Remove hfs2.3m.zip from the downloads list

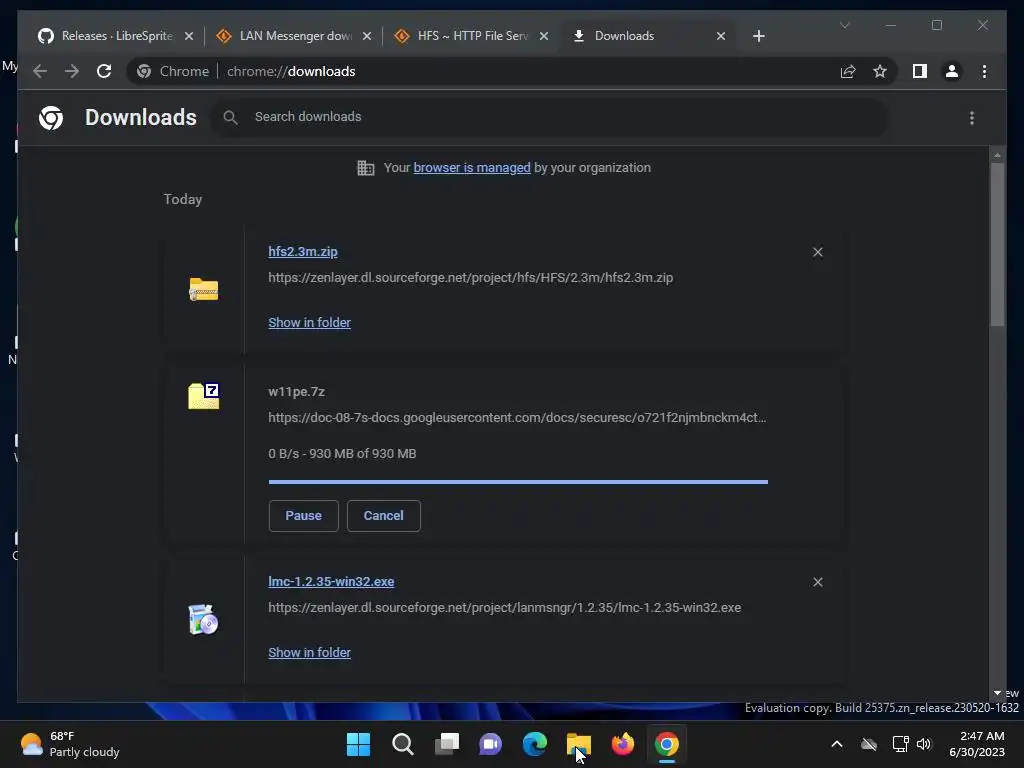pos(818,252)
